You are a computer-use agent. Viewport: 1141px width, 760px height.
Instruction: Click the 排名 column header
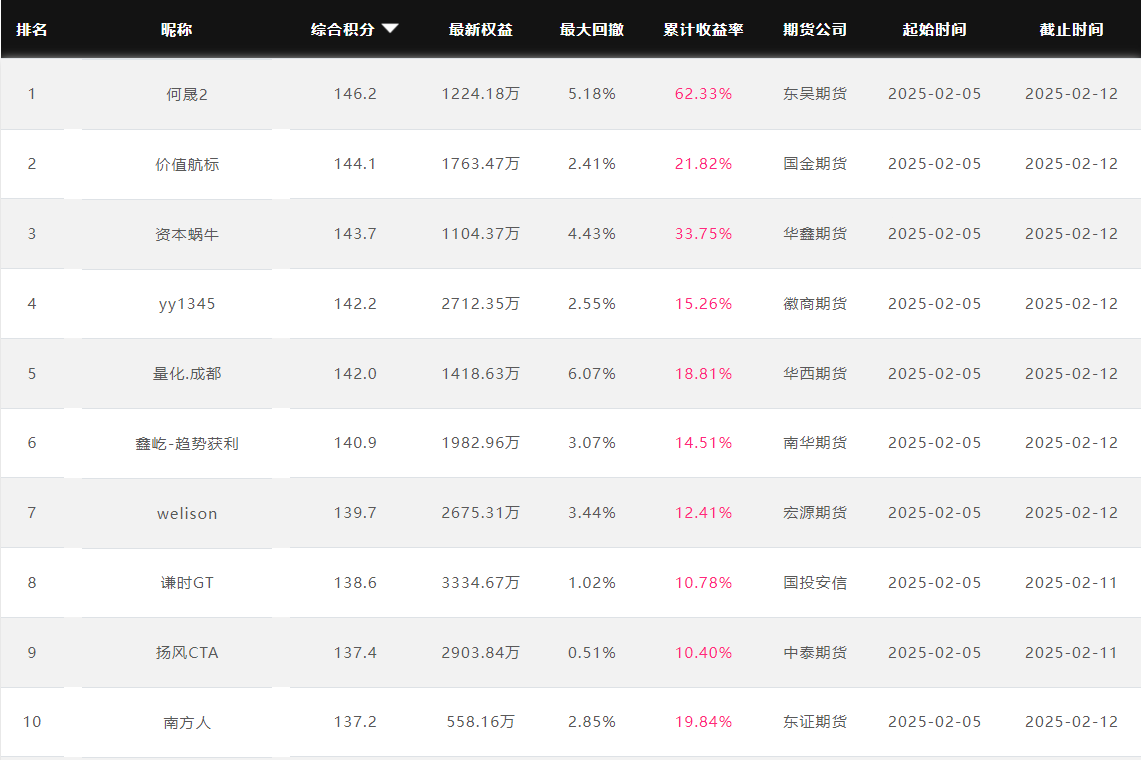[x=32, y=29]
